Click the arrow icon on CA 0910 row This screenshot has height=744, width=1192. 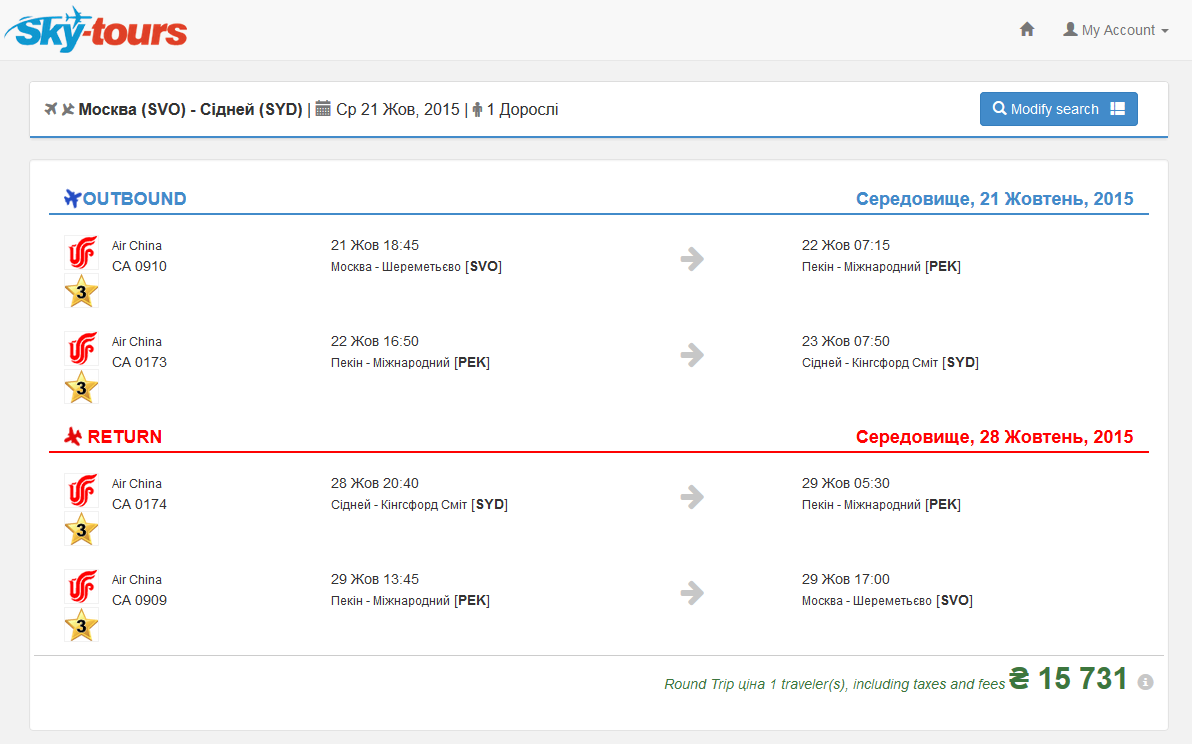(692, 259)
